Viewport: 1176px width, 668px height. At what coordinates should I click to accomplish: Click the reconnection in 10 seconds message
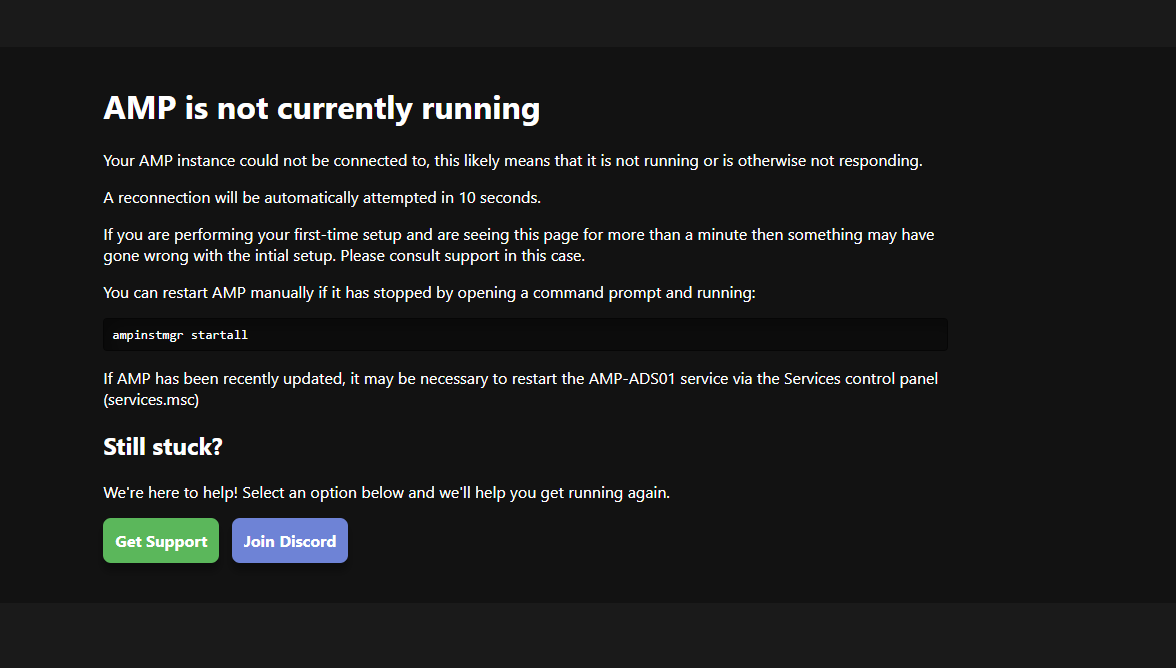pos(322,198)
